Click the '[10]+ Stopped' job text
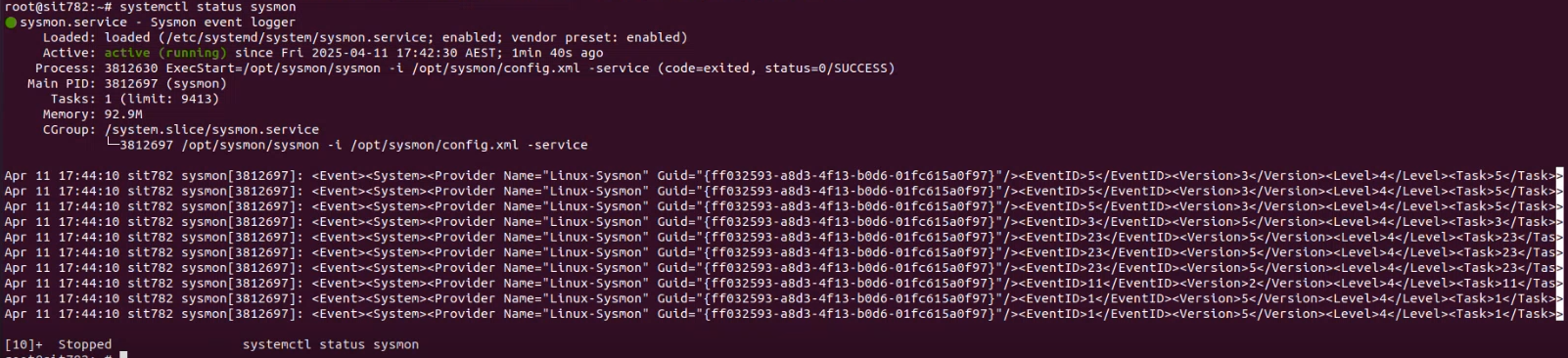This screenshot has height=358, width=1568. 58,345
